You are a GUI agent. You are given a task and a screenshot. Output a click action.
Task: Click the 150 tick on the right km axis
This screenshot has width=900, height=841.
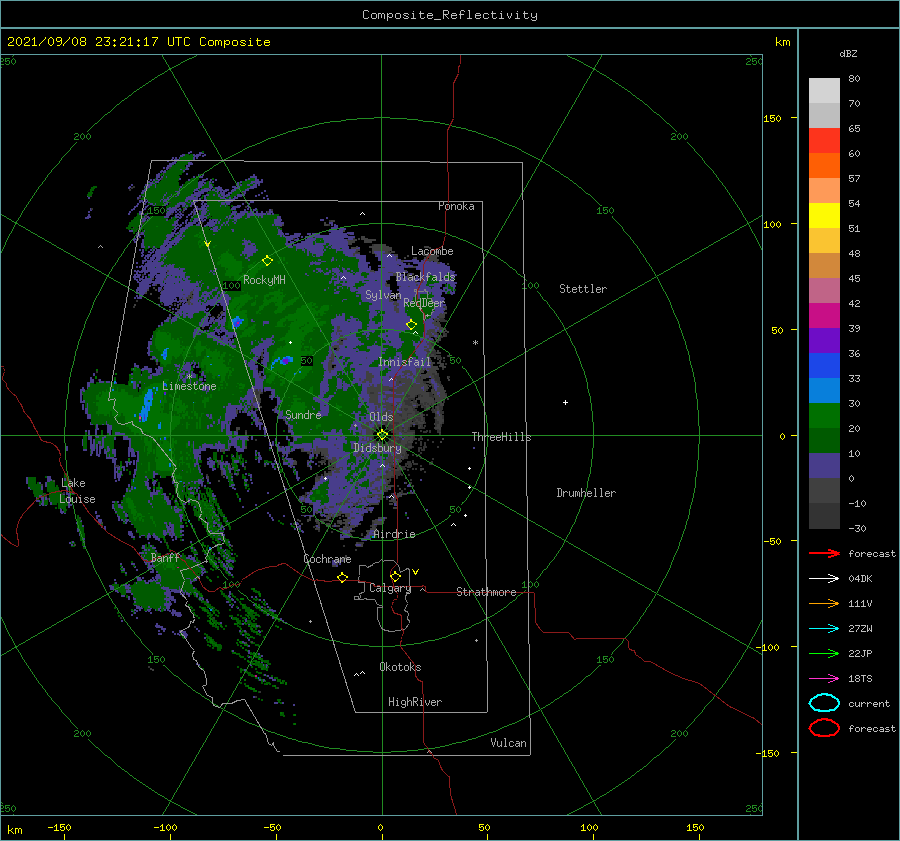point(773,118)
